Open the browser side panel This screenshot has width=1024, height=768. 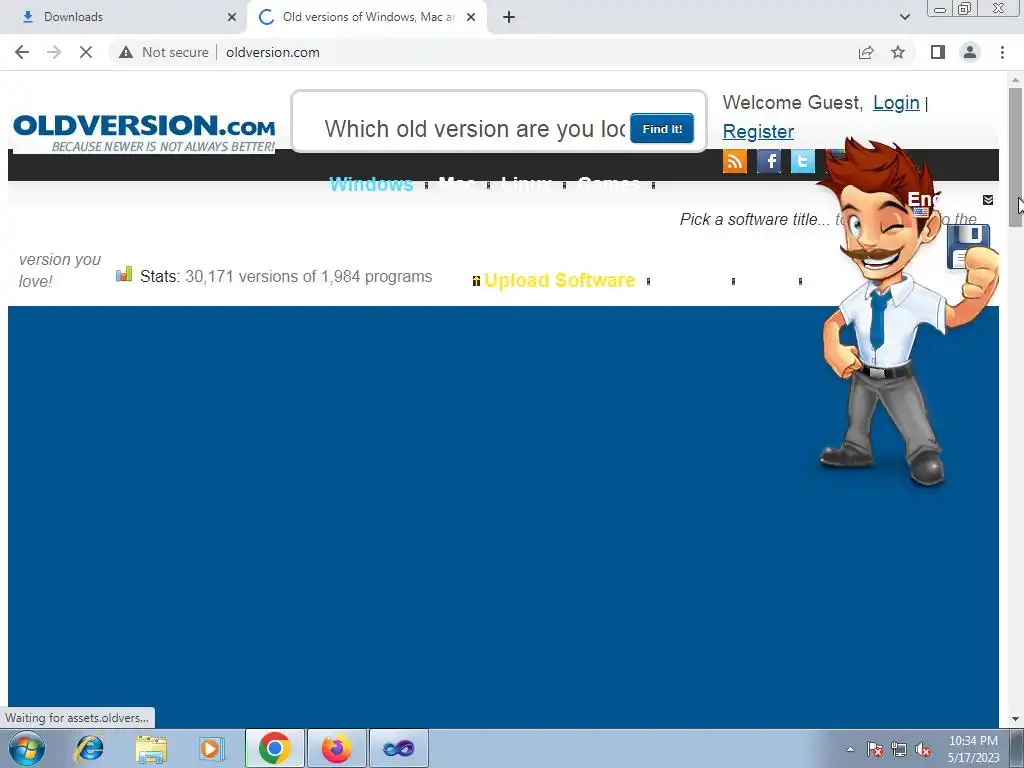[x=938, y=52]
